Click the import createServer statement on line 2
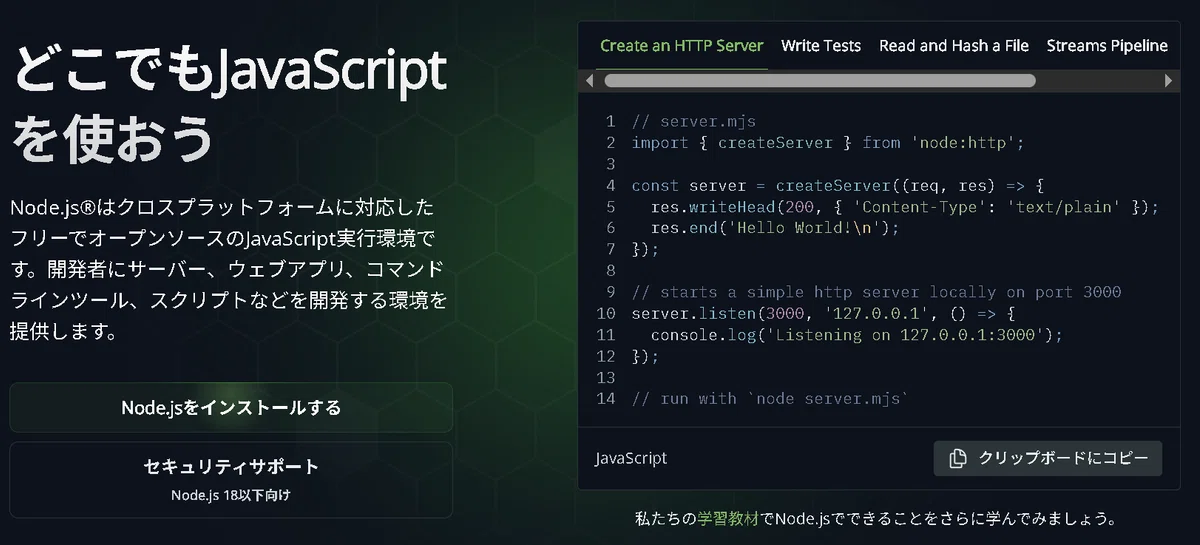This screenshot has height=545, width=1200. (x=829, y=143)
